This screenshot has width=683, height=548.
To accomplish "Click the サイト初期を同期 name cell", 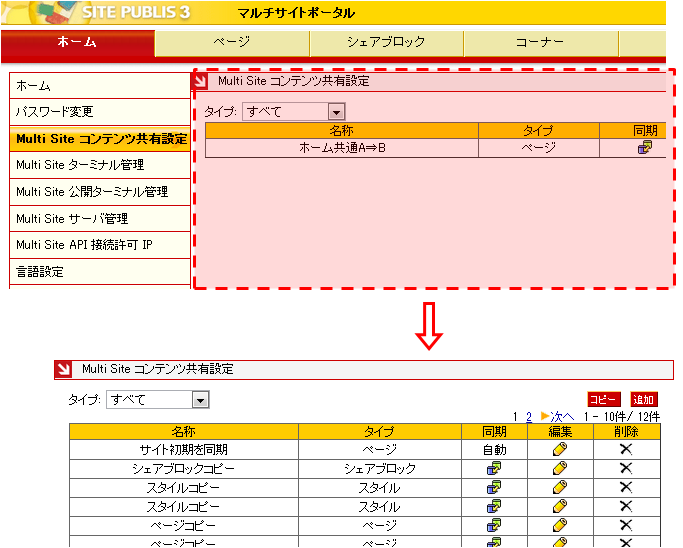I will tap(184, 450).
